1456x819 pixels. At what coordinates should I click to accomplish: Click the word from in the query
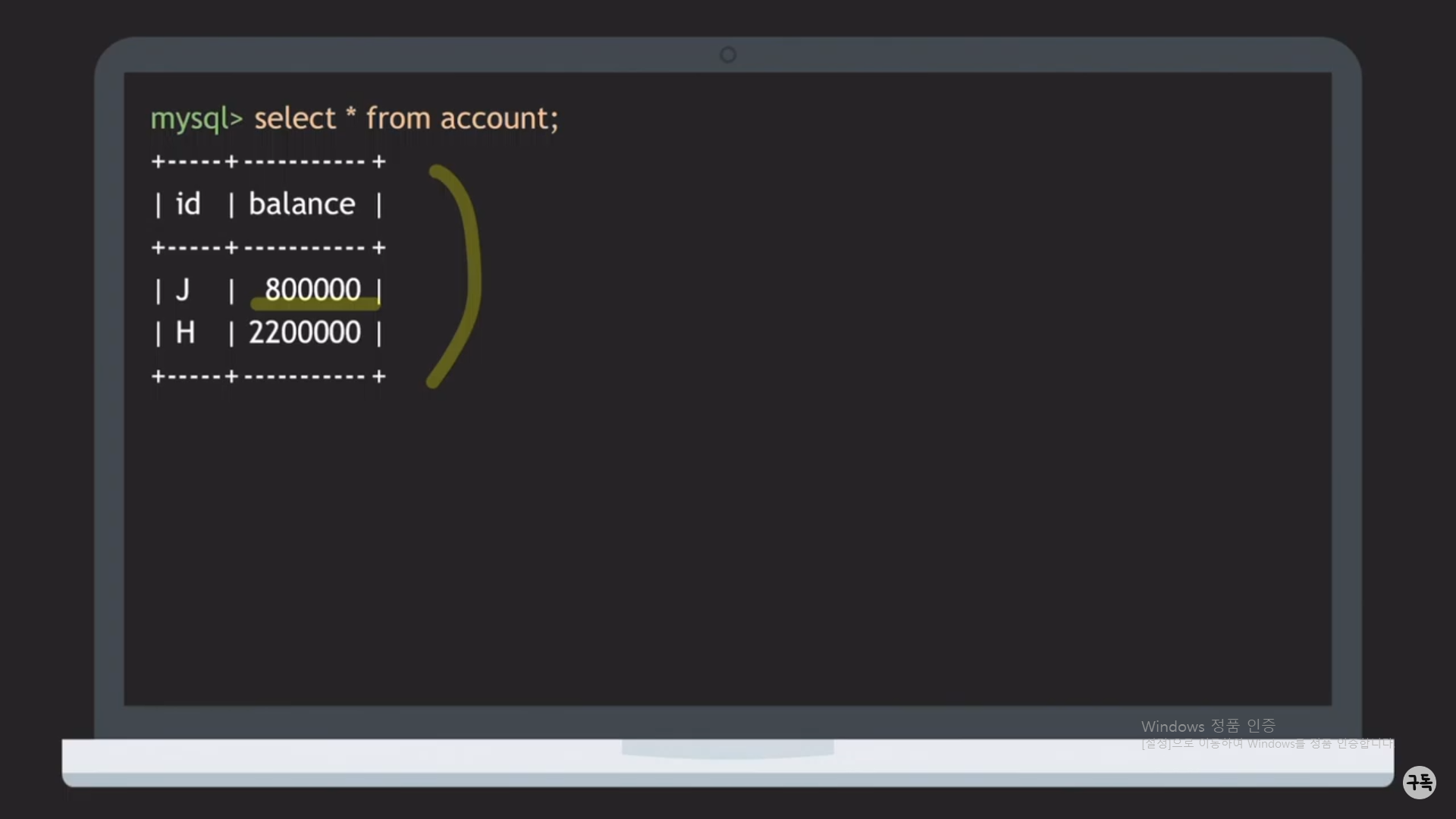click(397, 118)
